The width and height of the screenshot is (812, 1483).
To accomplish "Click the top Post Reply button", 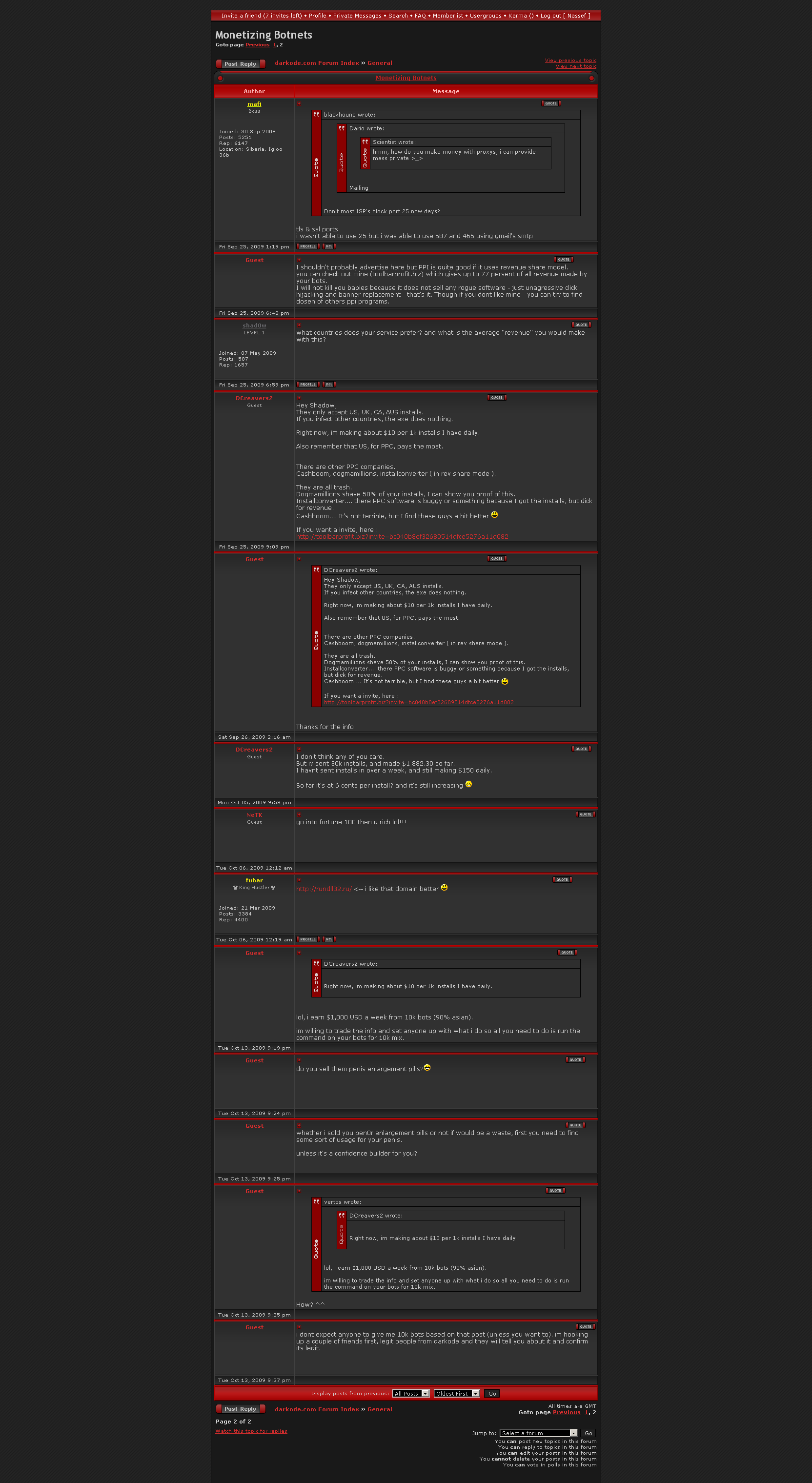I will click(241, 64).
